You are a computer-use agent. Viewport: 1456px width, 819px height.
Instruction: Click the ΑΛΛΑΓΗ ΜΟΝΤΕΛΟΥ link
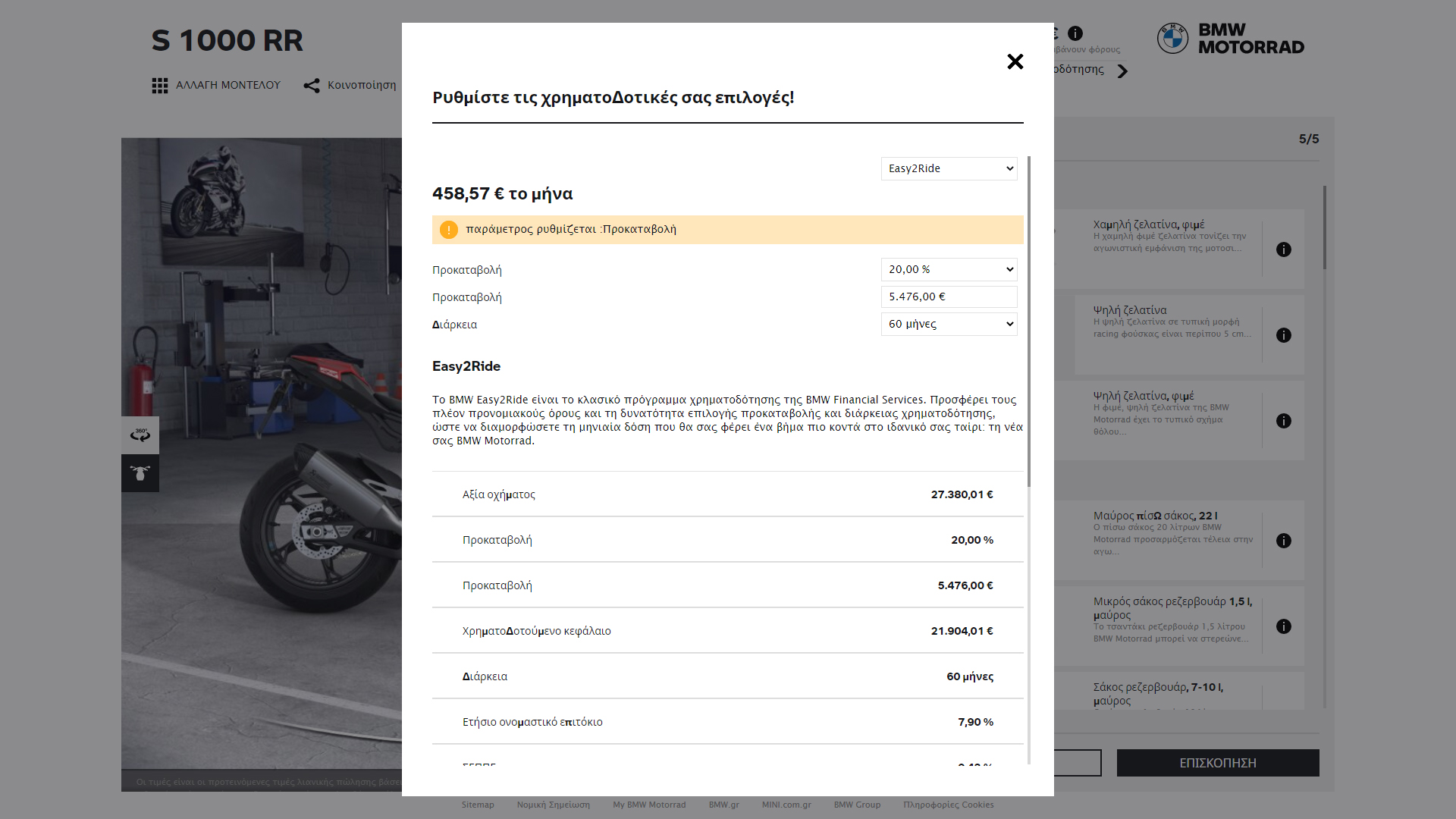pyautogui.click(x=228, y=85)
